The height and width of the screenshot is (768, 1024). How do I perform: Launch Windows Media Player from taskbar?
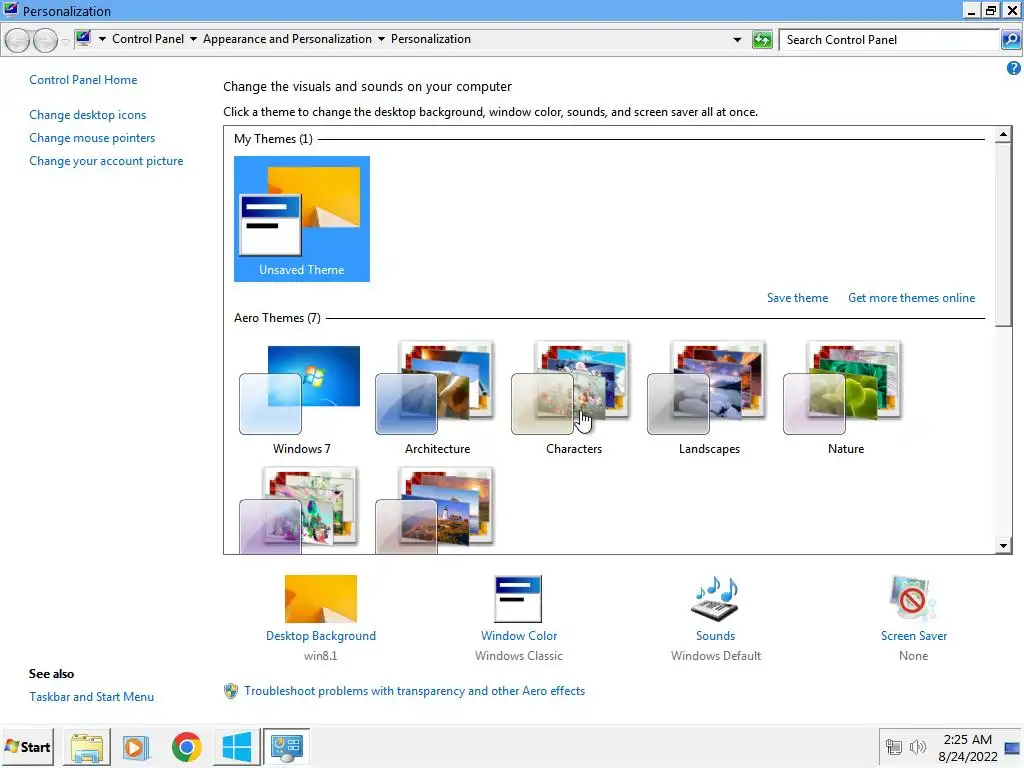(x=136, y=747)
